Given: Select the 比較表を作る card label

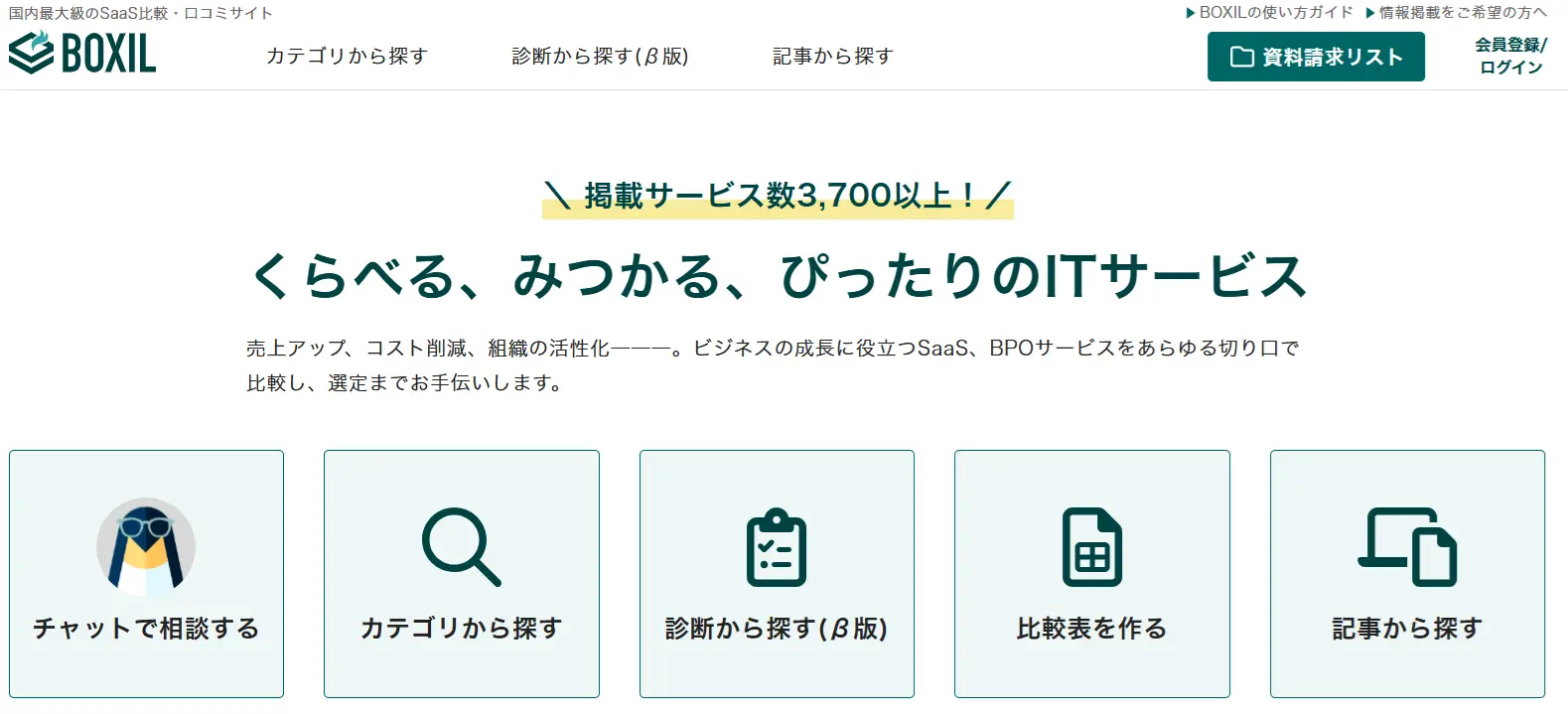Looking at the screenshot, I should pos(1091,628).
